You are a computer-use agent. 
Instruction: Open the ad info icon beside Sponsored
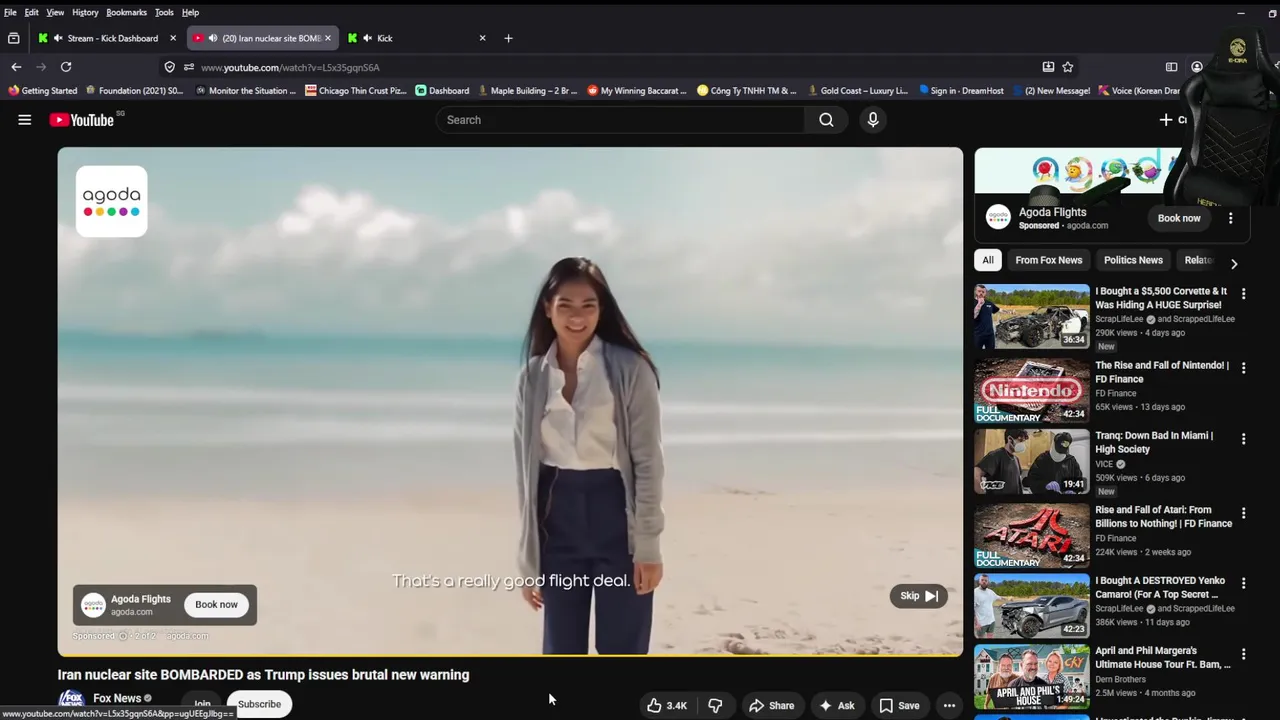pos(124,636)
